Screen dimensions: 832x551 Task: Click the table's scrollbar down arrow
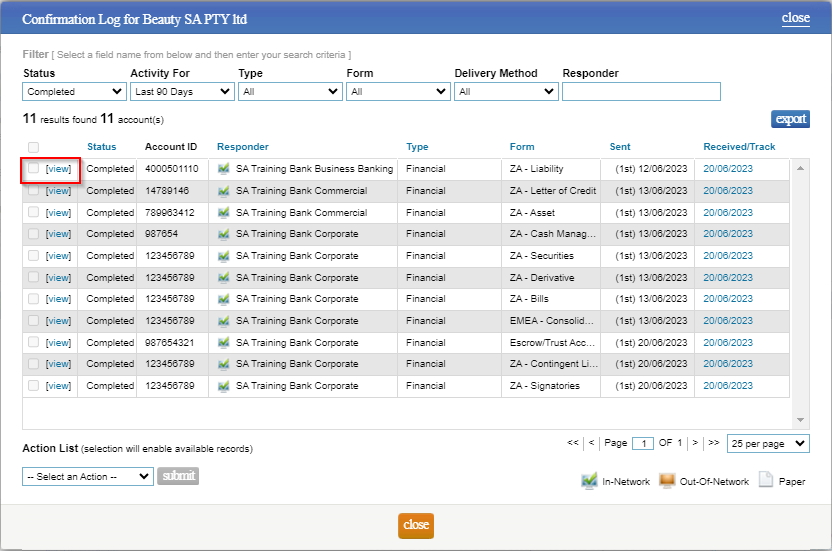coord(800,420)
